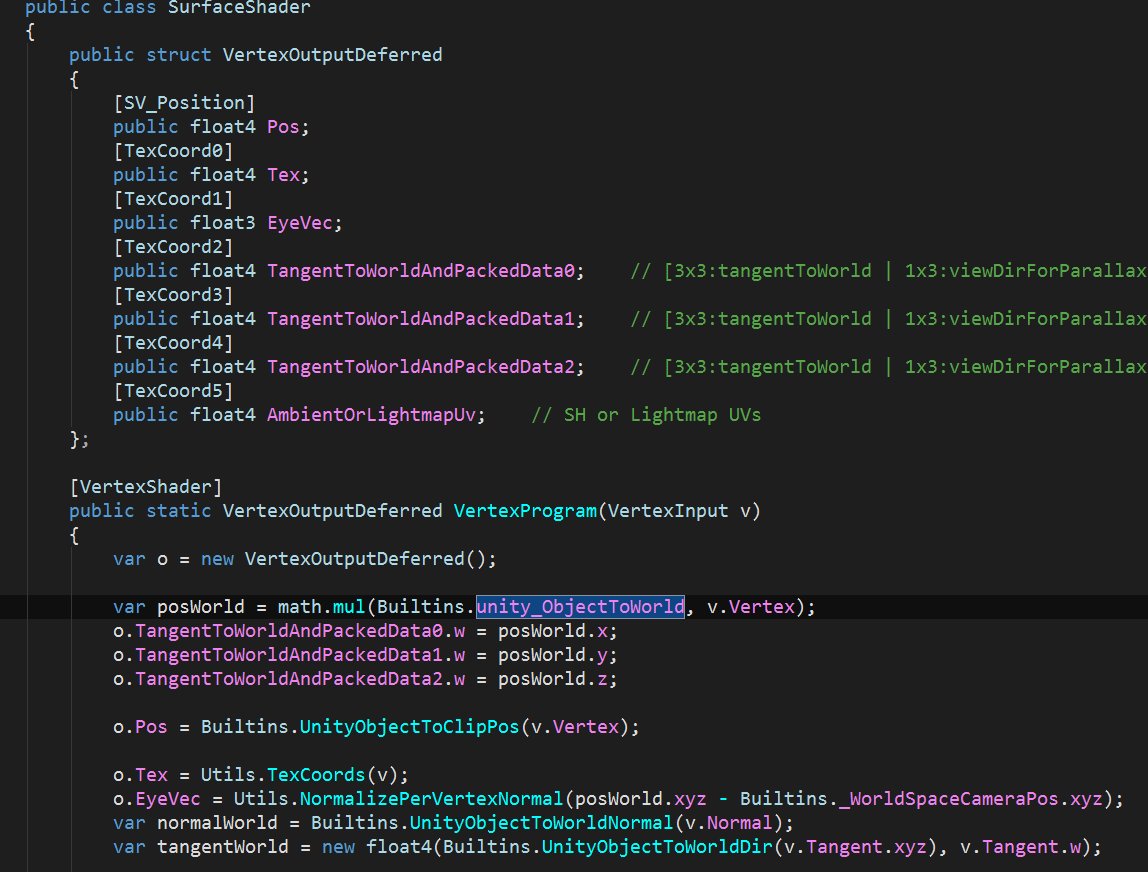Click v.Normal argument
The height and width of the screenshot is (872, 1148).
point(728,824)
